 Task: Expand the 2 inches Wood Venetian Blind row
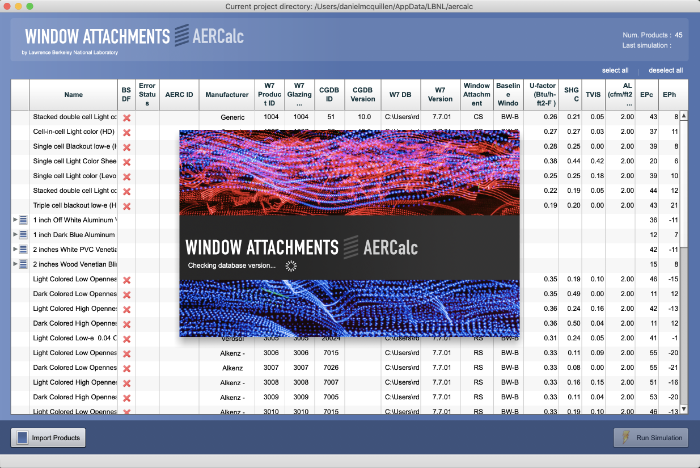[x=15, y=264]
